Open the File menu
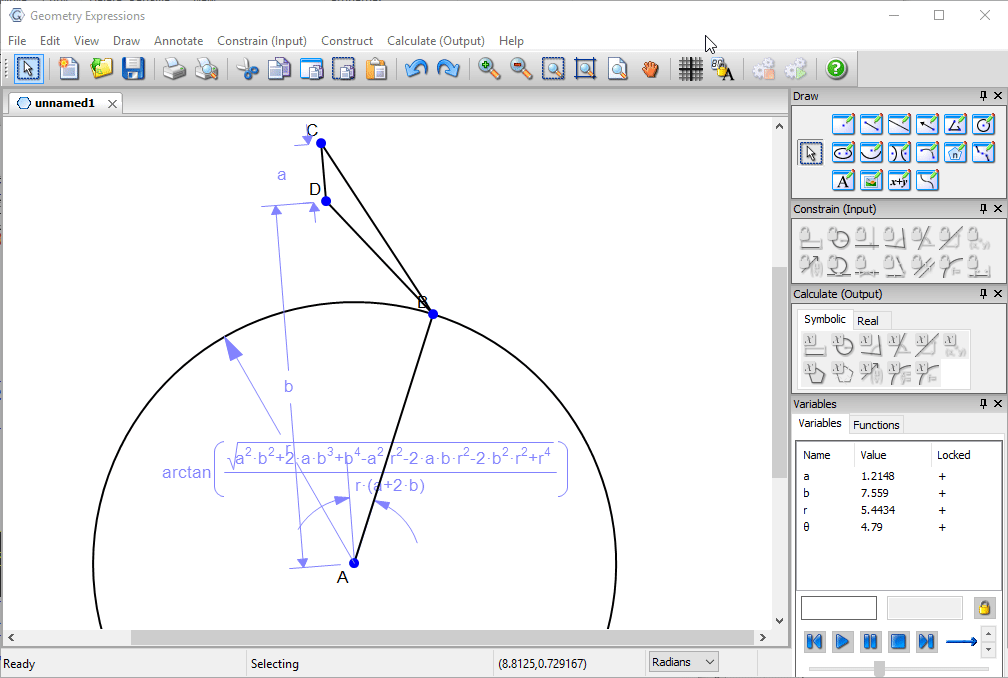 [x=17, y=40]
